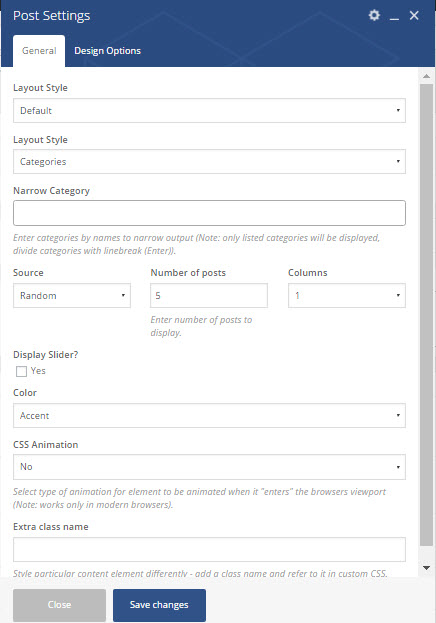Expand the Columns dropdown
Viewport: 436px width, 623px height.
(347, 295)
